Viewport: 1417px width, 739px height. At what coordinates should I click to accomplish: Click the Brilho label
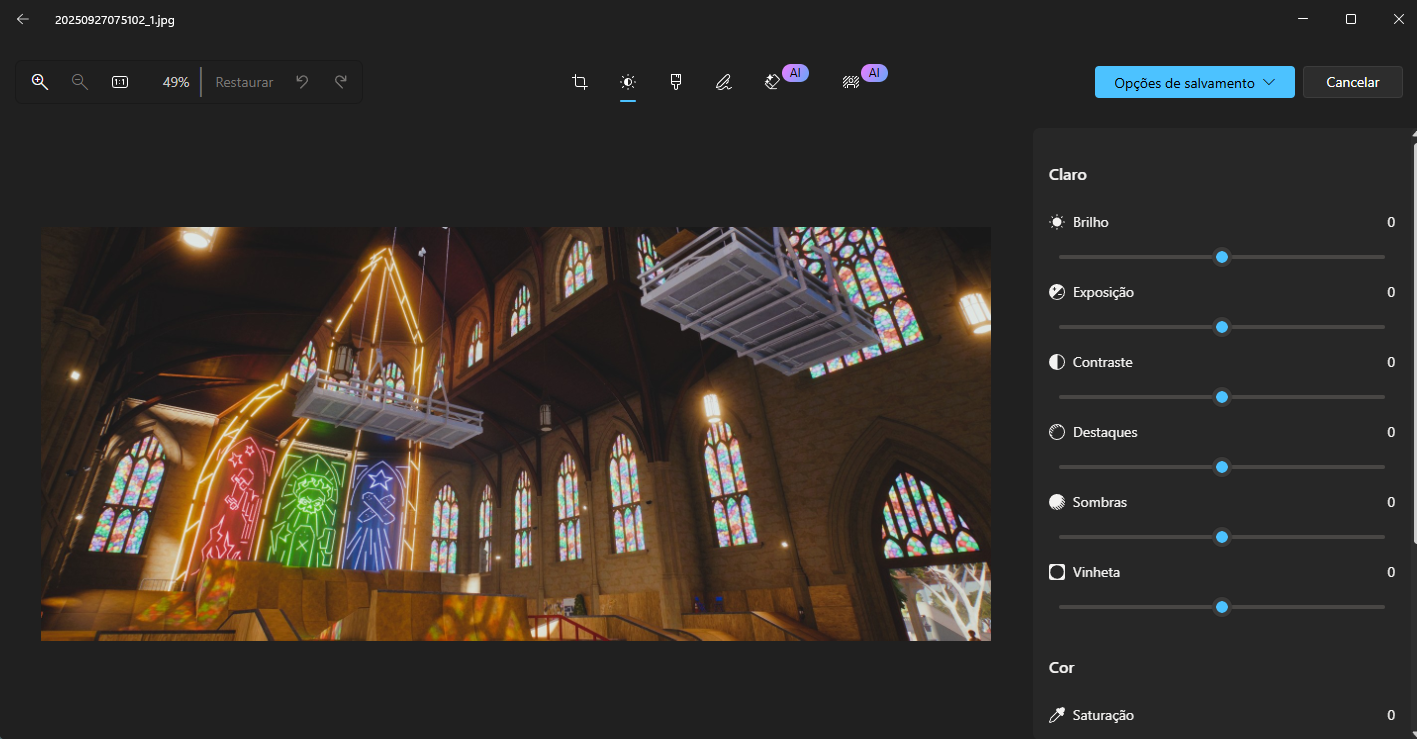click(x=1091, y=222)
